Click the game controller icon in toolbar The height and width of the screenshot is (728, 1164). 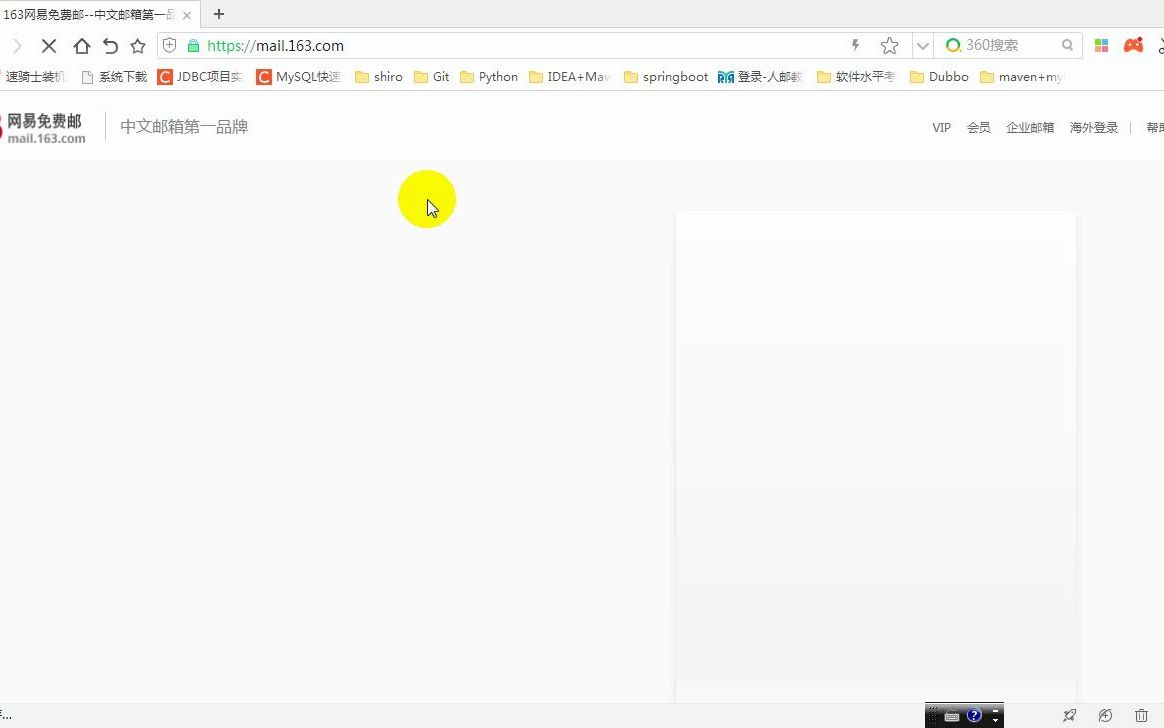1133,45
